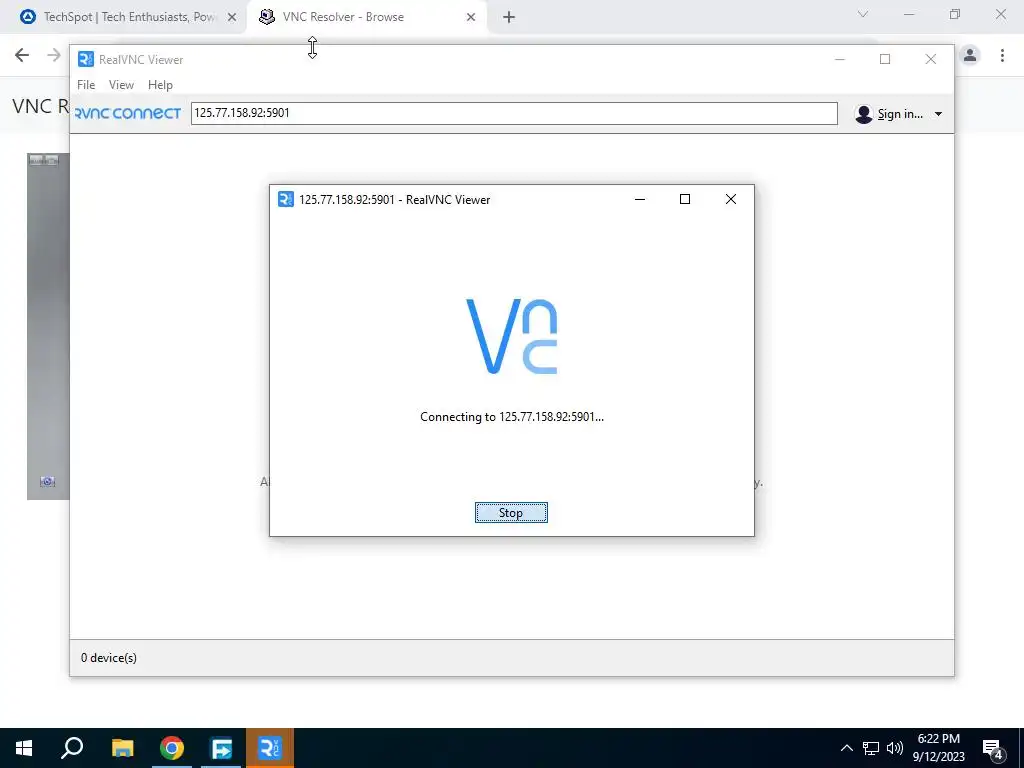Click the camera icon on the browser thumbnail
This screenshot has width=1024, height=768.
point(47,481)
